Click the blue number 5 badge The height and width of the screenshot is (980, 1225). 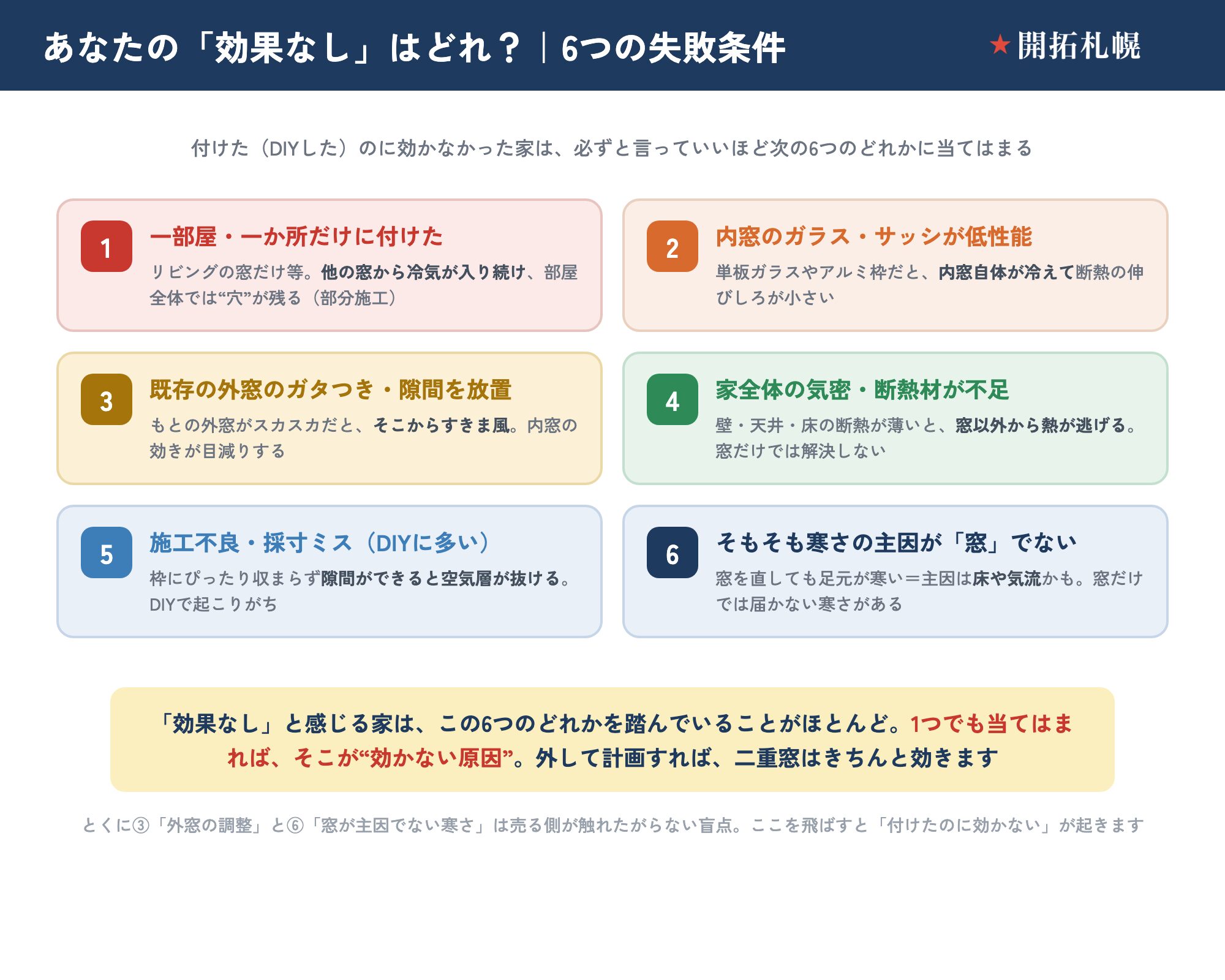click(x=107, y=552)
